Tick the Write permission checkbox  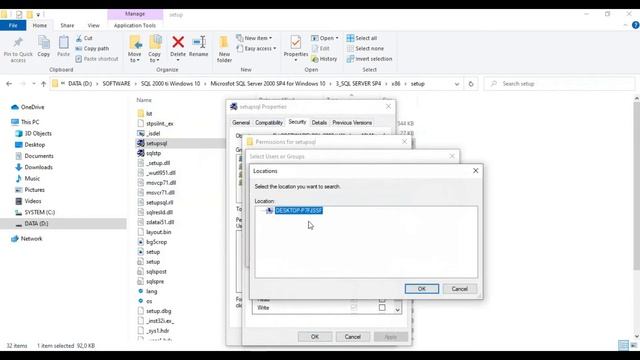tap(382, 308)
